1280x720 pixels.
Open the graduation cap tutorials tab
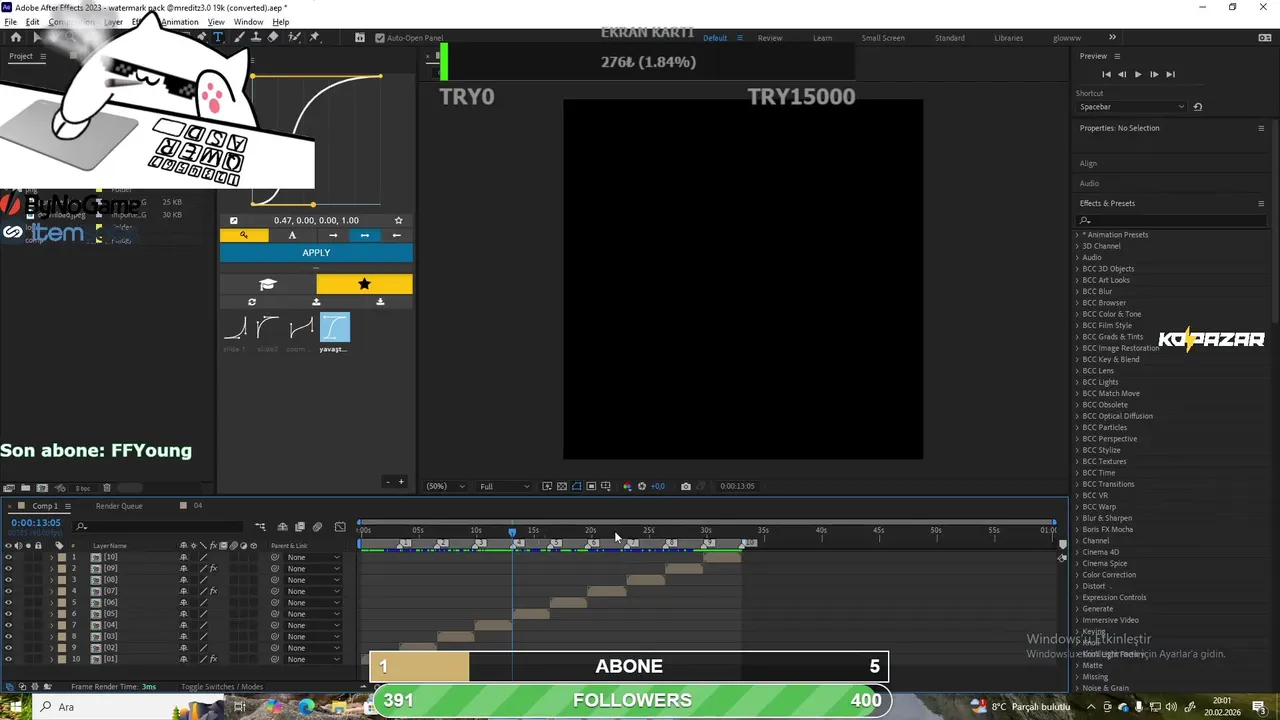pos(267,284)
